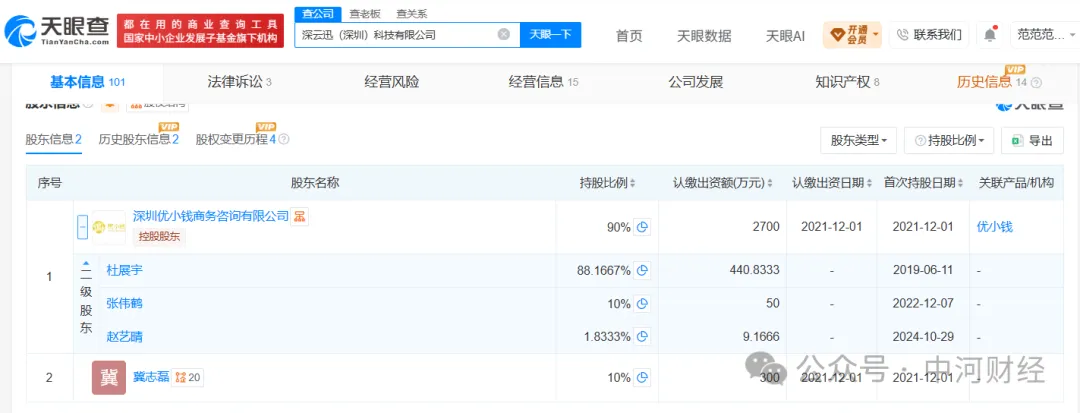The height and width of the screenshot is (413, 1080).
Task: Click the 2022-12-07 date cell
Action: 922,303
